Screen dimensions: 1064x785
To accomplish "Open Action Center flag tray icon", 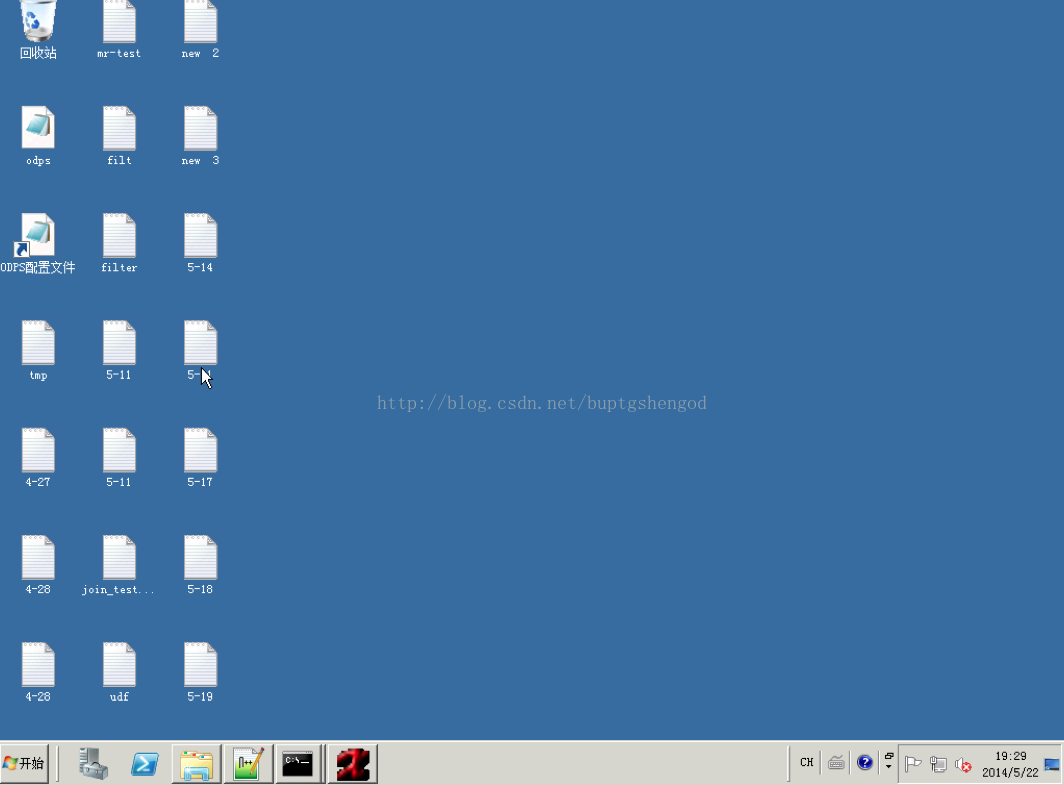I will point(913,764).
